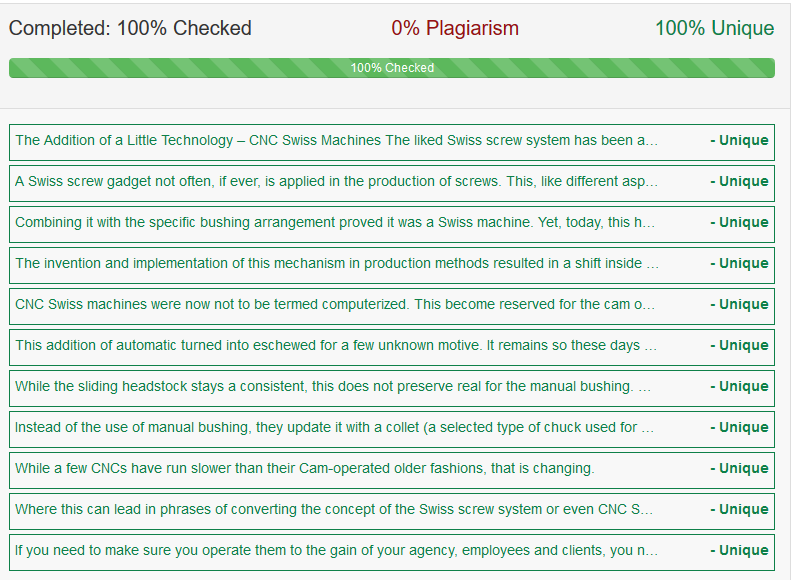Select the sentence "A Swiss screw gadget not often"
Image resolution: width=796 pixels, height=580 pixels.
pos(337,182)
